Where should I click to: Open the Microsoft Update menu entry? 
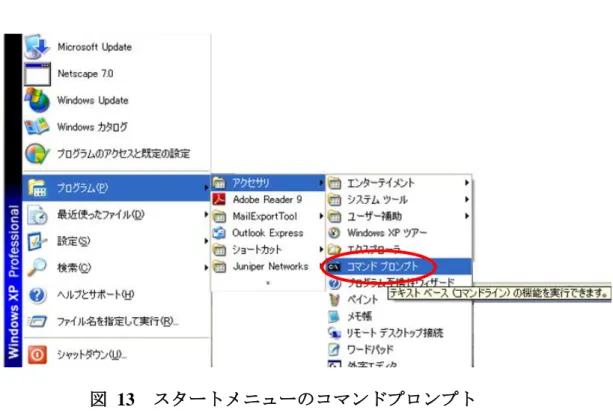pos(117,47)
